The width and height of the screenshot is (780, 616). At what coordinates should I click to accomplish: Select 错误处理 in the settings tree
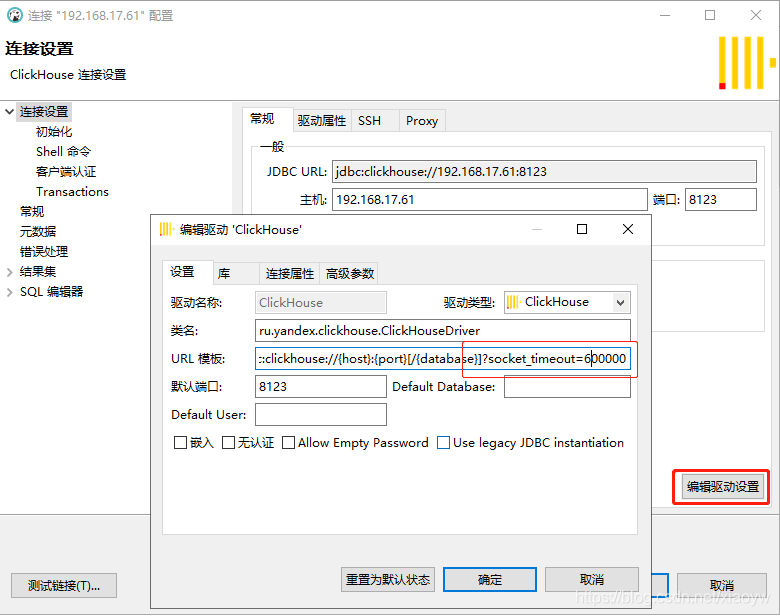click(x=44, y=251)
